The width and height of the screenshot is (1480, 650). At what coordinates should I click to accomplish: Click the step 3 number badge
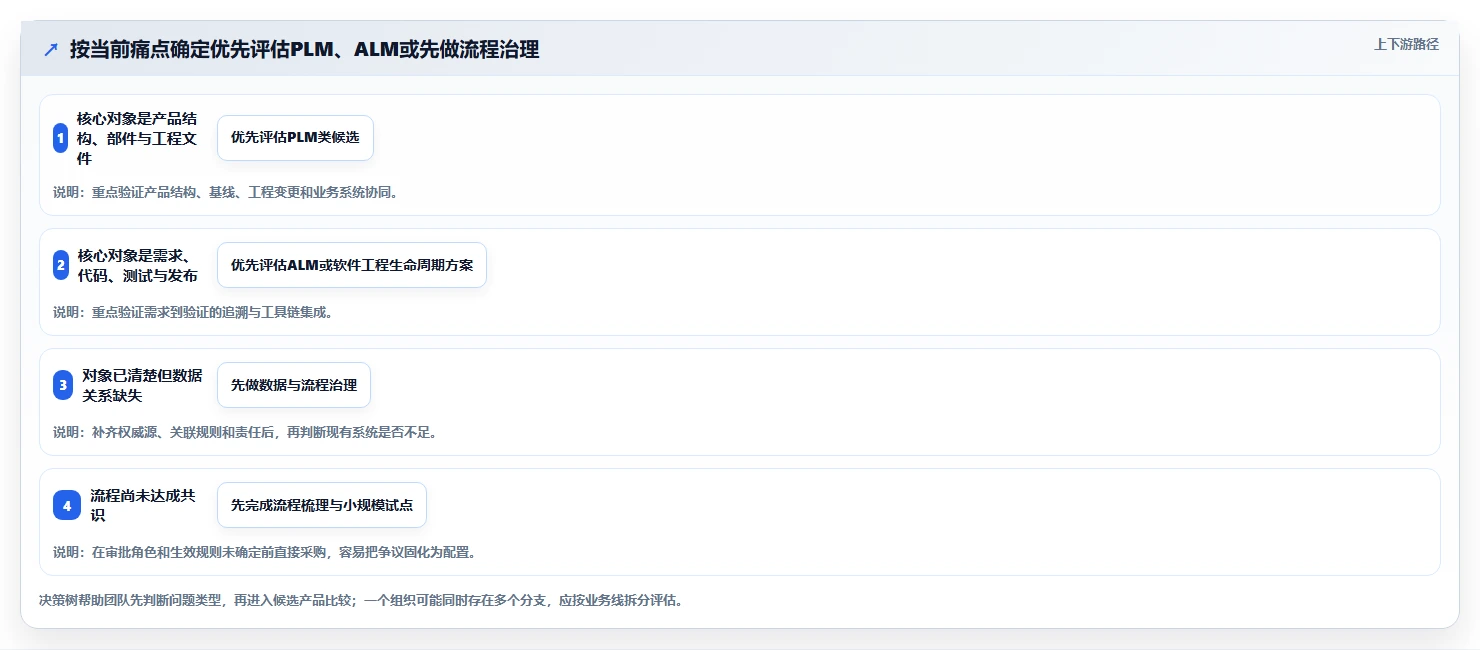click(63, 385)
